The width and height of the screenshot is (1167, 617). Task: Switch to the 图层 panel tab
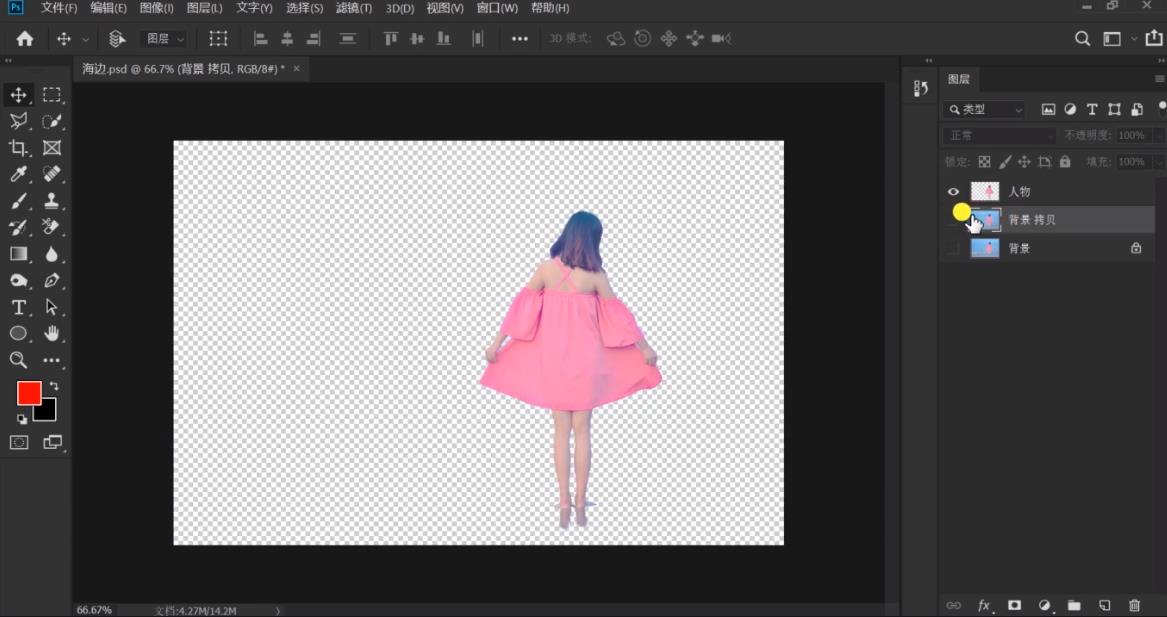tap(959, 79)
